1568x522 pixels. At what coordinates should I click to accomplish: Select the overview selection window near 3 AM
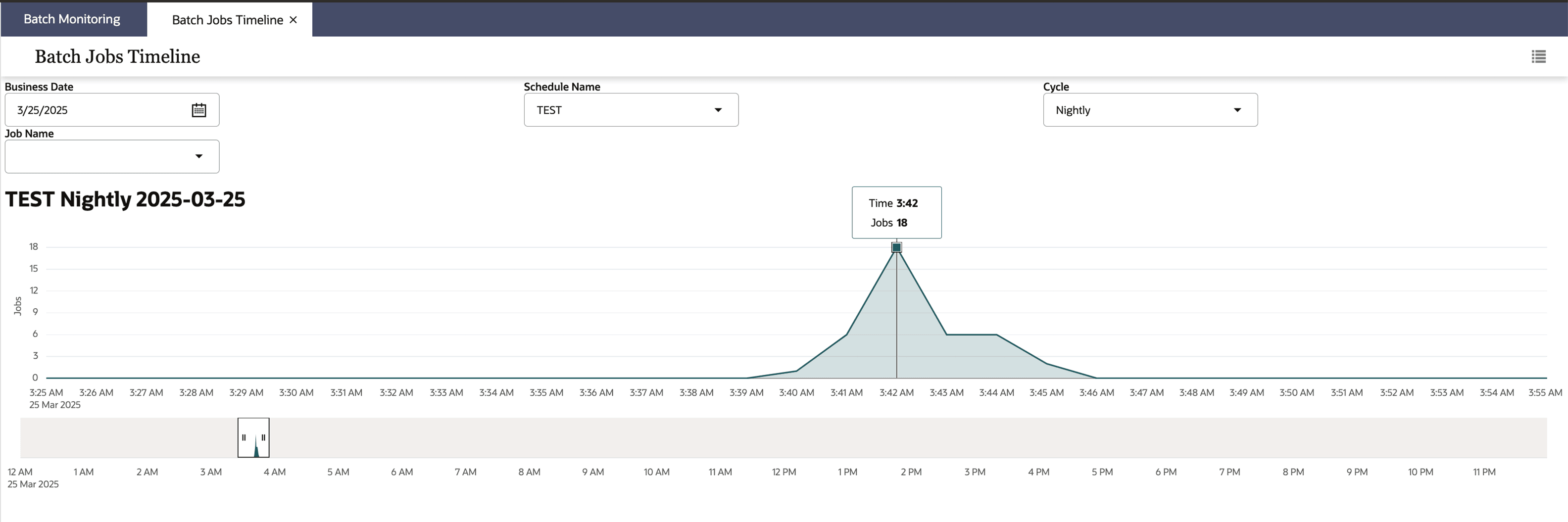(253, 437)
